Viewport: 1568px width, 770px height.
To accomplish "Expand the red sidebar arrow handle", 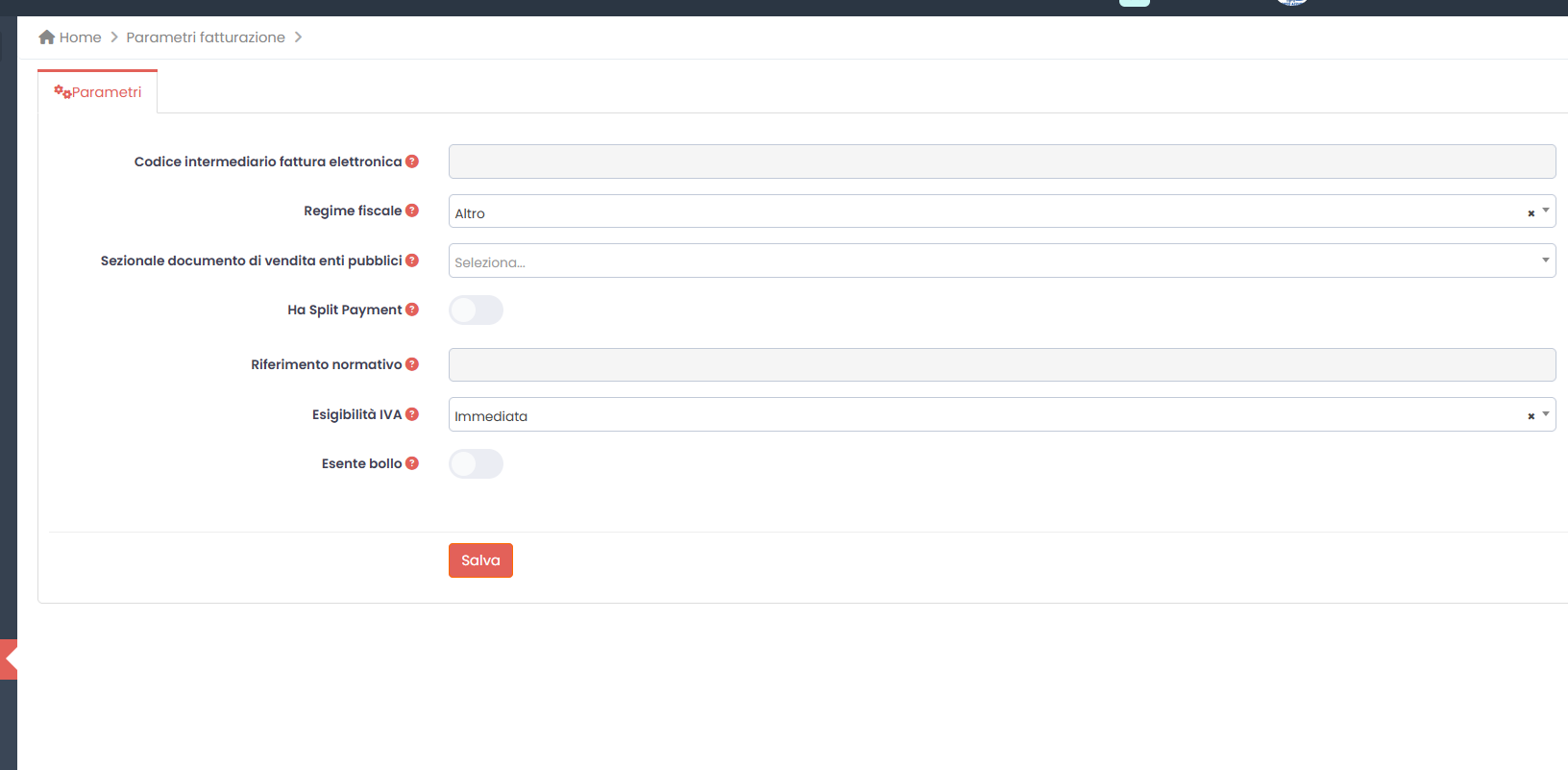I will pos(9,659).
